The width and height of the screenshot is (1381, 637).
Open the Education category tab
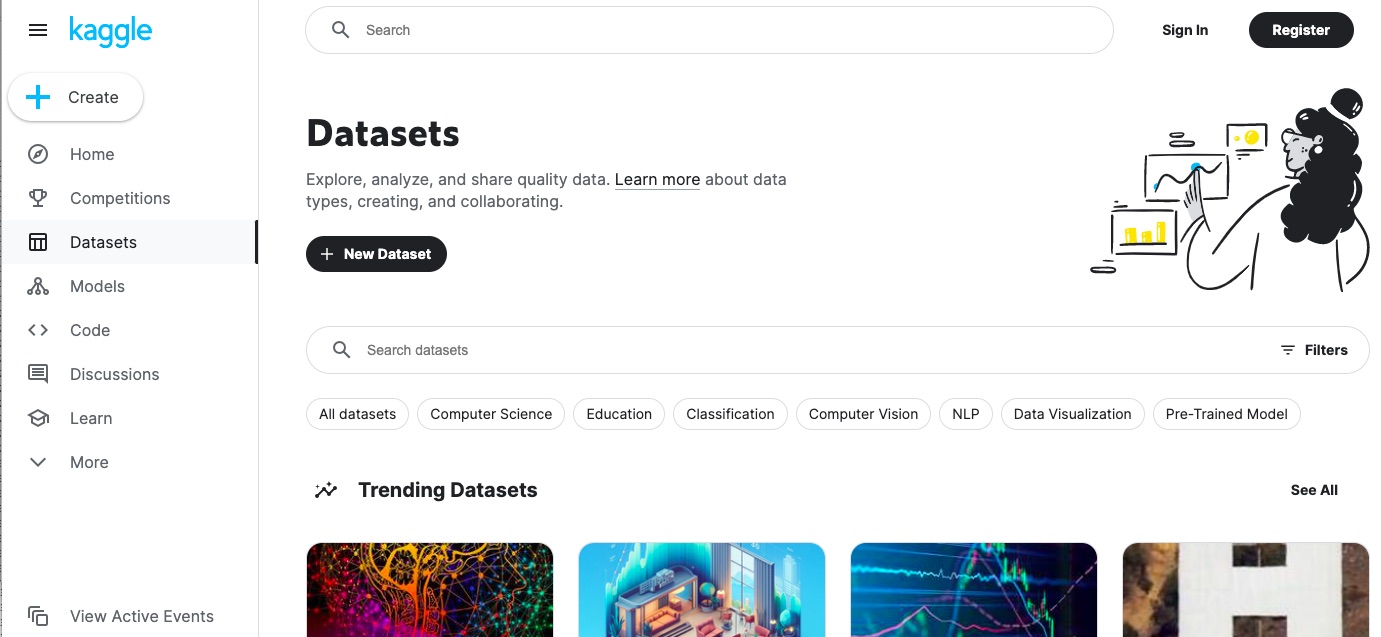click(x=618, y=413)
